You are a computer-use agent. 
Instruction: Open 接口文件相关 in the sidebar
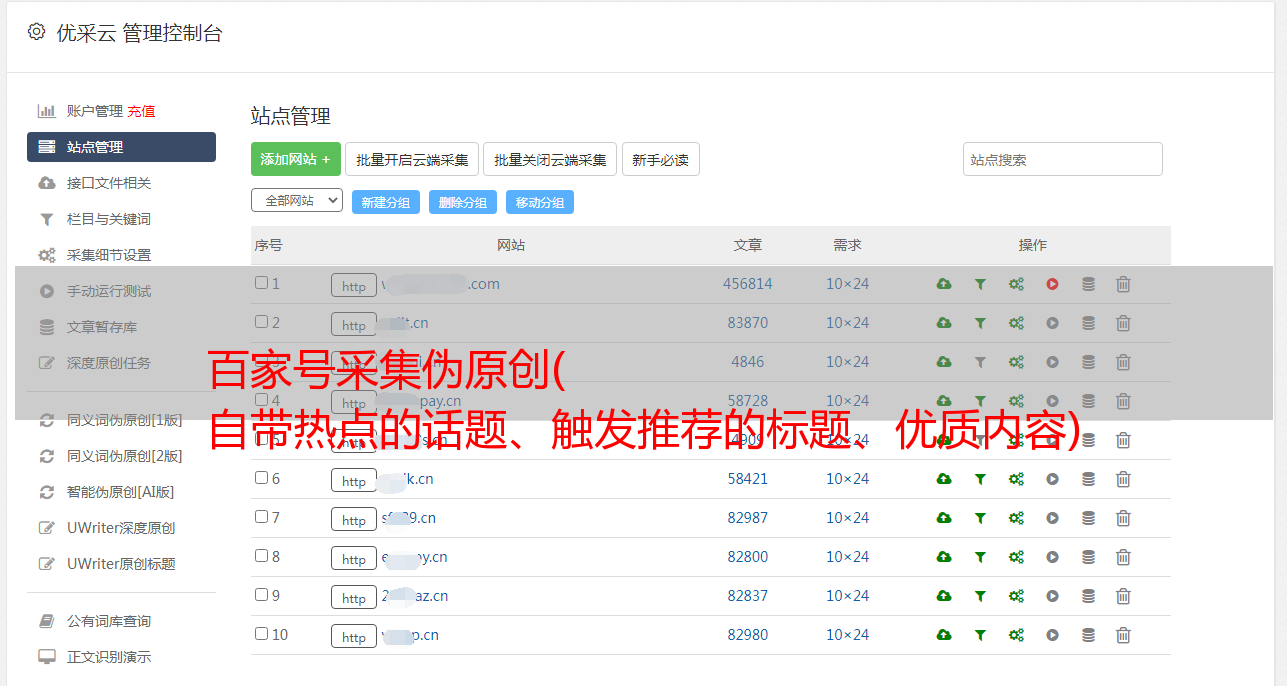[108, 183]
